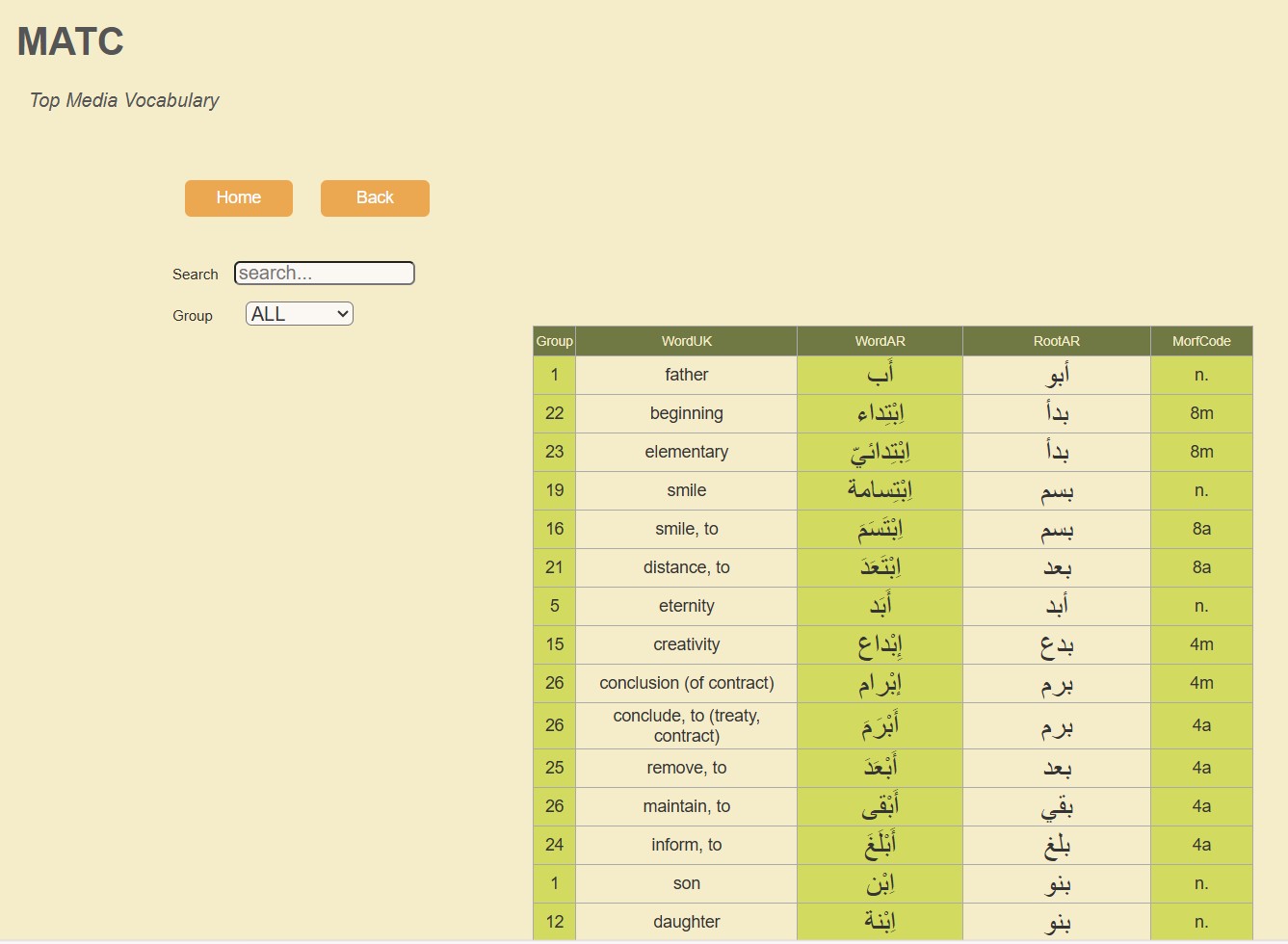1288x944 pixels.
Task: Click the WordUK column header
Action: (687, 341)
